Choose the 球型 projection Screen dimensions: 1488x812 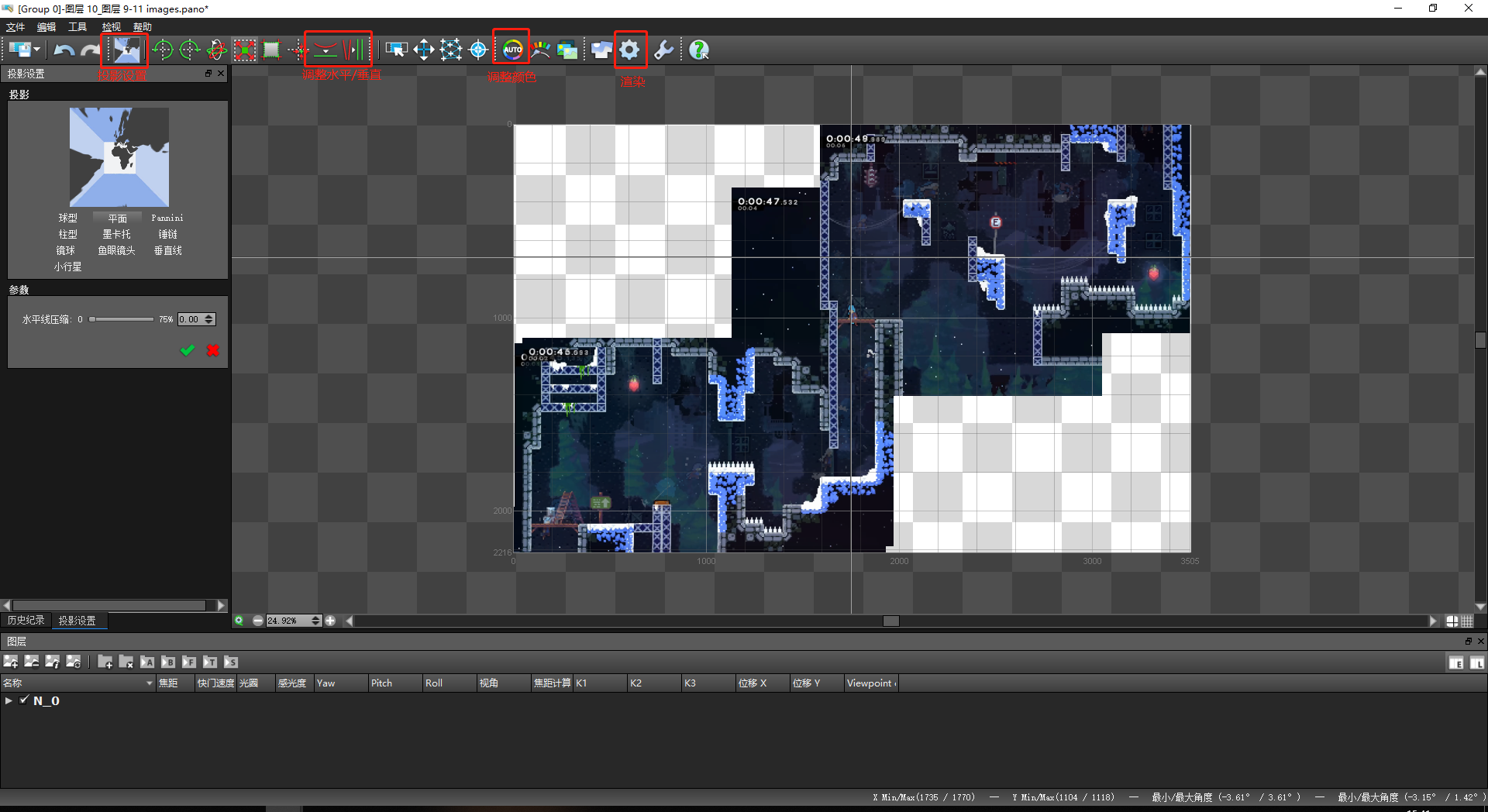coord(68,218)
